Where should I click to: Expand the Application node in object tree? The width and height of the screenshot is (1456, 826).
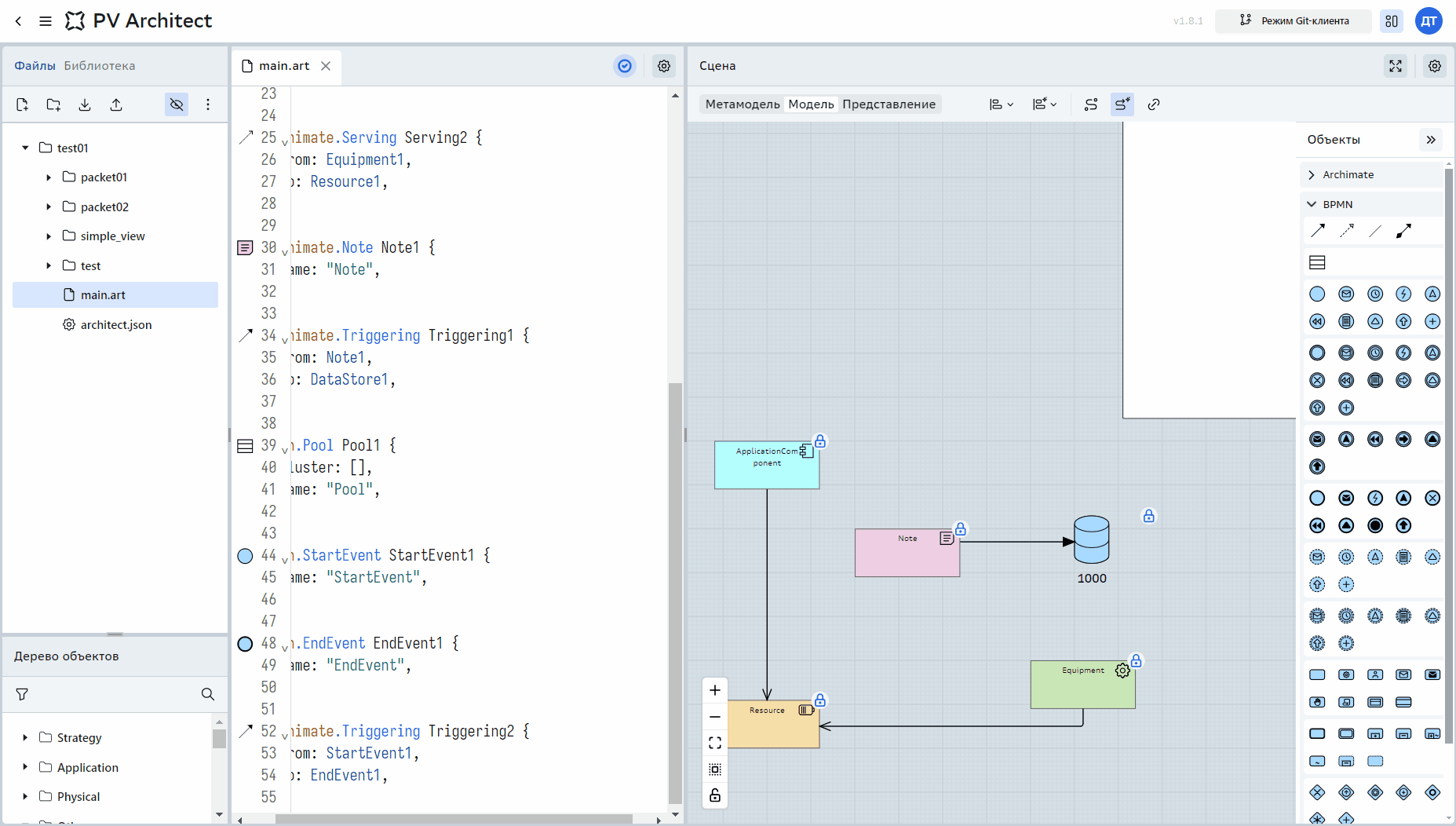[x=25, y=767]
